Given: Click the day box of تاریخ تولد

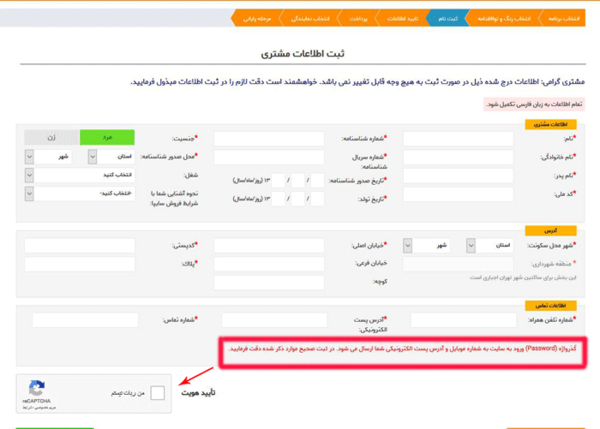Looking at the screenshot, I should pos(317,199).
